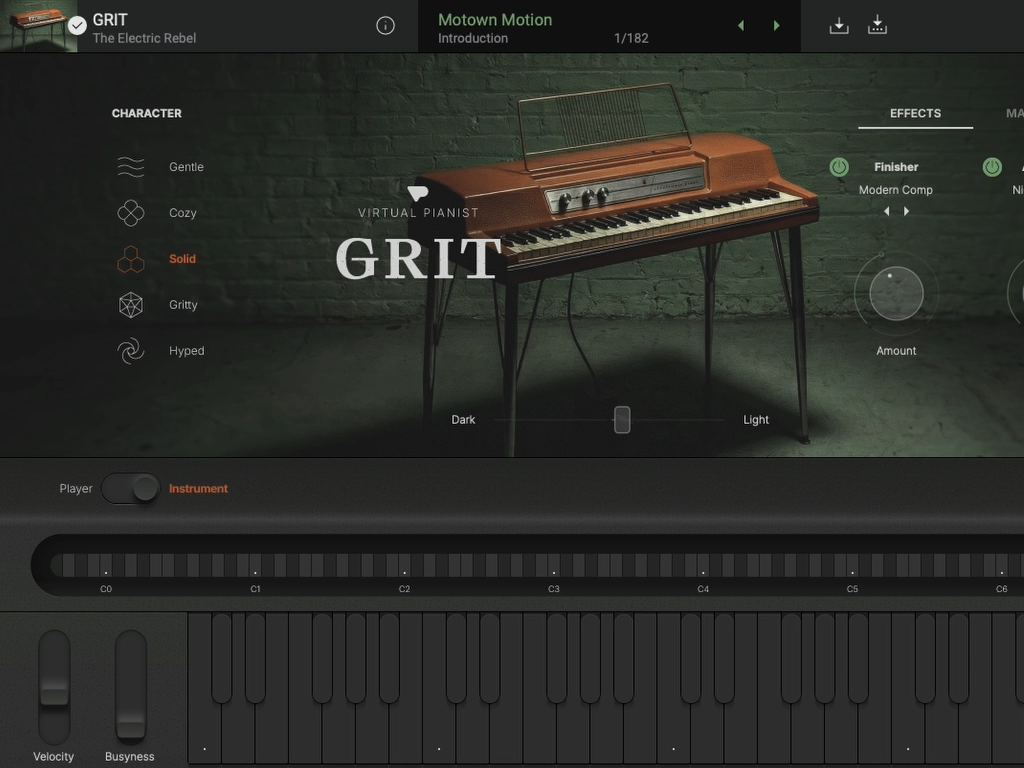The width and height of the screenshot is (1024, 768).
Task: Click the Gentle character wave icon
Action: point(131,167)
